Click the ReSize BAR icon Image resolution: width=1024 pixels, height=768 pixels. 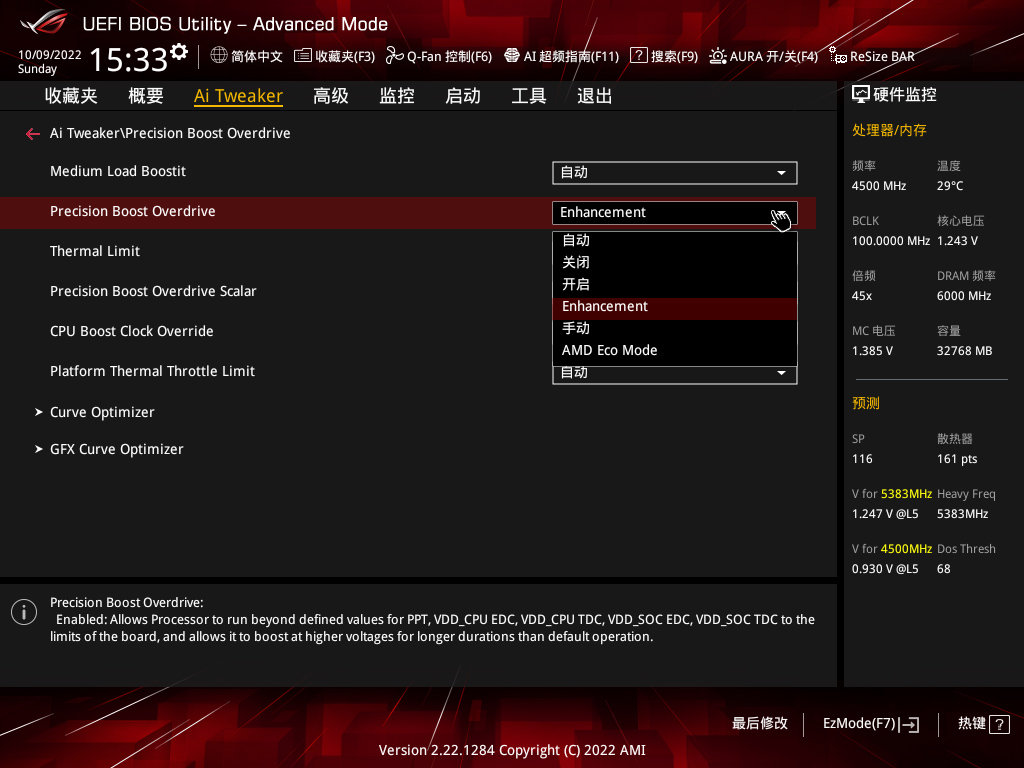[x=837, y=56]
